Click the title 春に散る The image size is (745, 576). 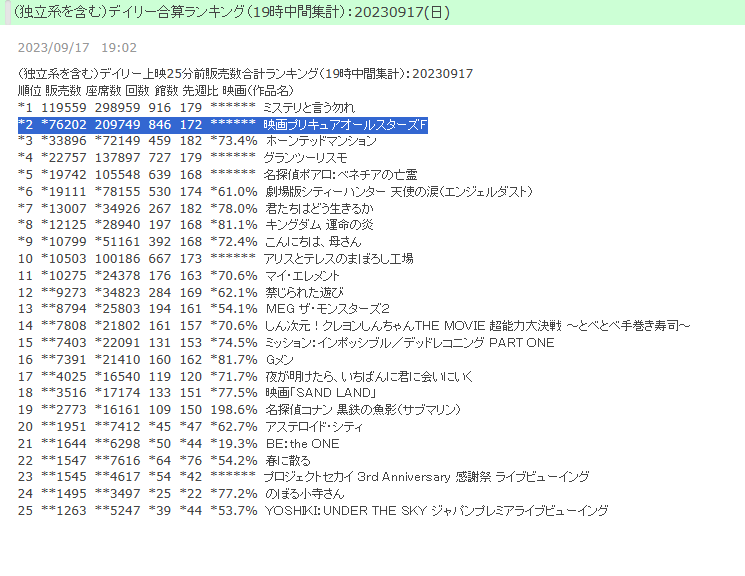[x=288, y=461]
